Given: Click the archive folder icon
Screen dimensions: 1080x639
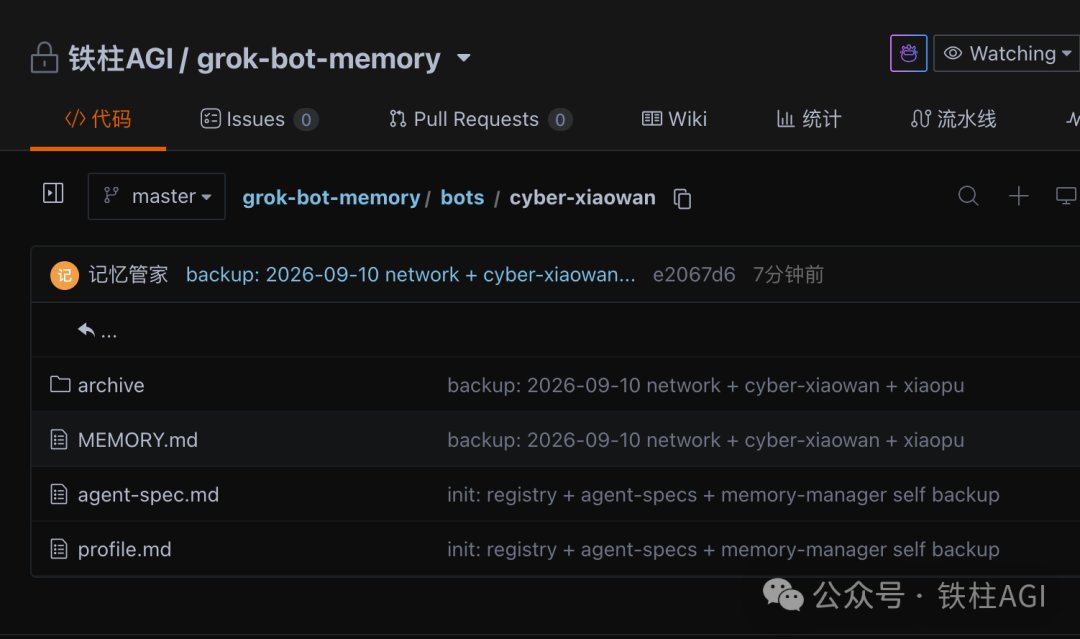Looking at the screenshot, I should [60, 384].
